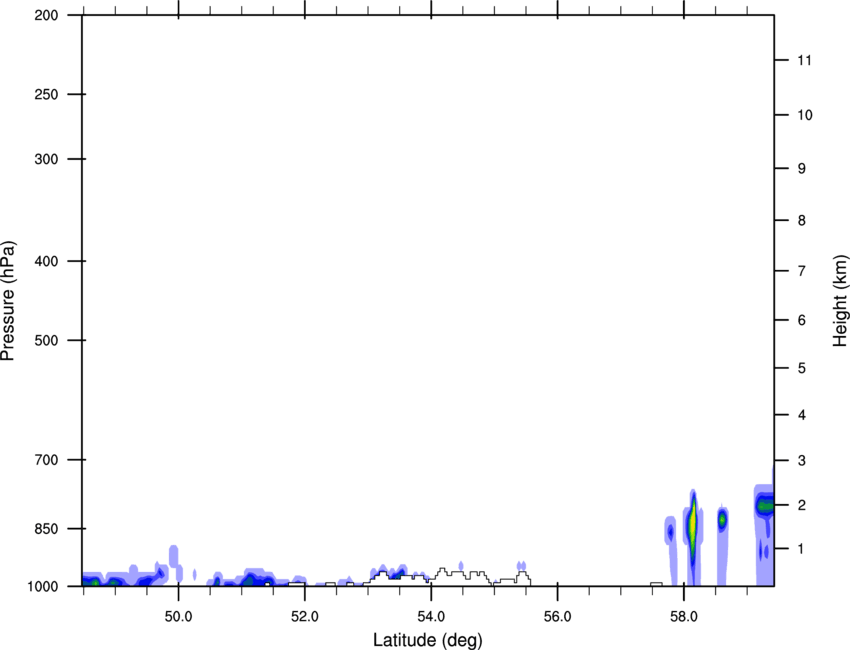Click the 300 pressure tick label
This screenshot has width=850, height=650.
[x=46, y=159]
